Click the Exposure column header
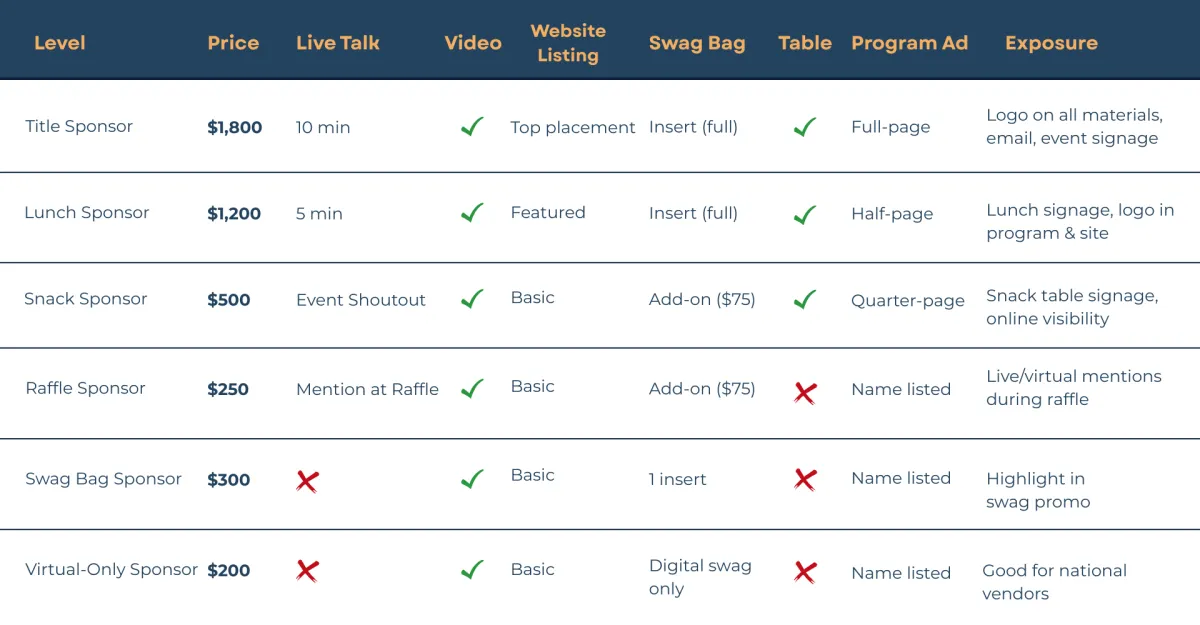 [x=1051, y=43]
